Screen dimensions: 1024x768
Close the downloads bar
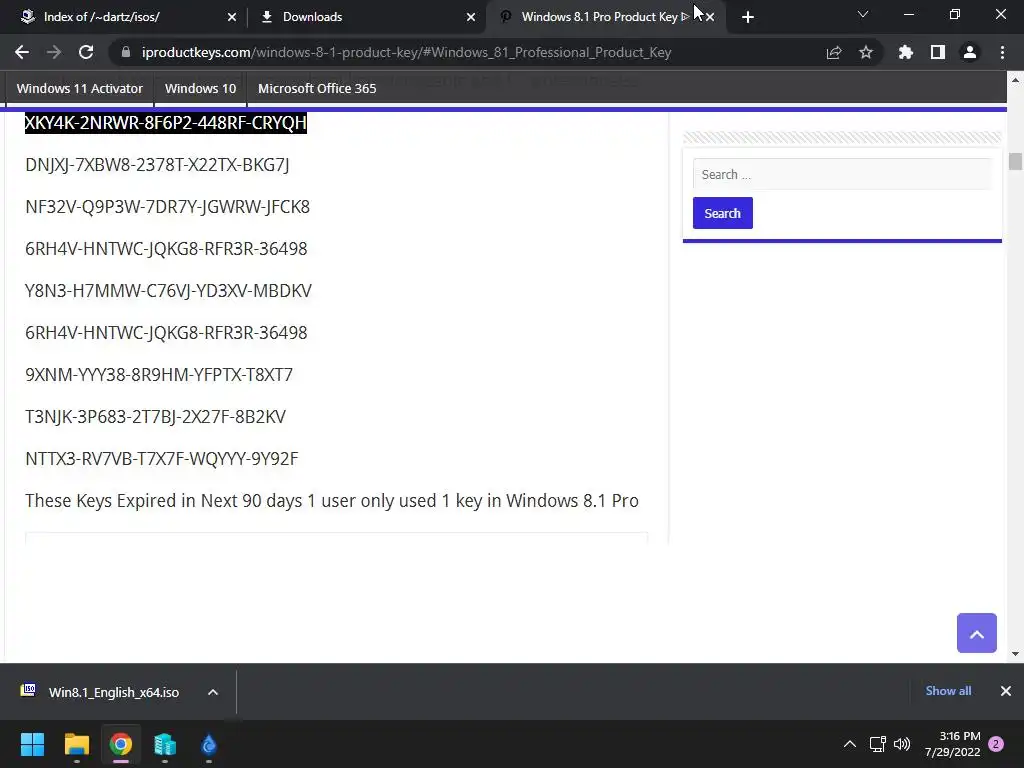coord(1006,691)
